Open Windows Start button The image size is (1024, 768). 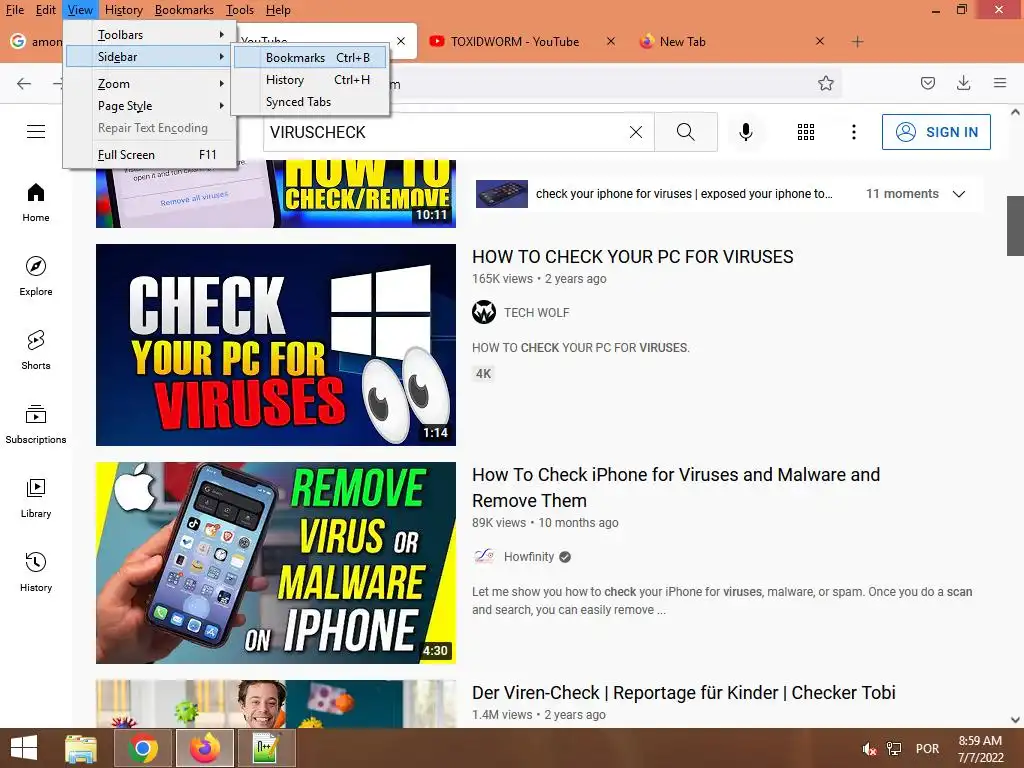[x=24, y=748]
